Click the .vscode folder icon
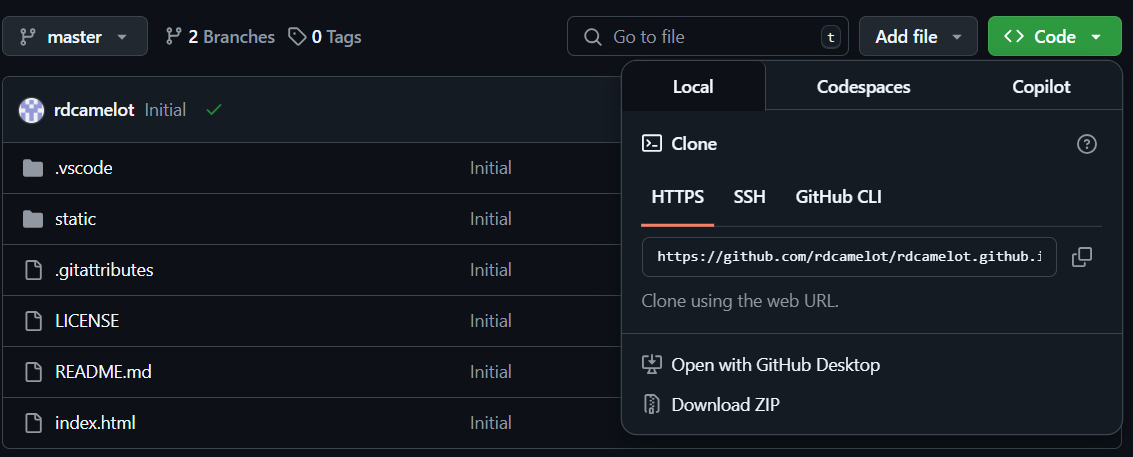The width and height of the screenshot is (1133, 457). point(33,168)
